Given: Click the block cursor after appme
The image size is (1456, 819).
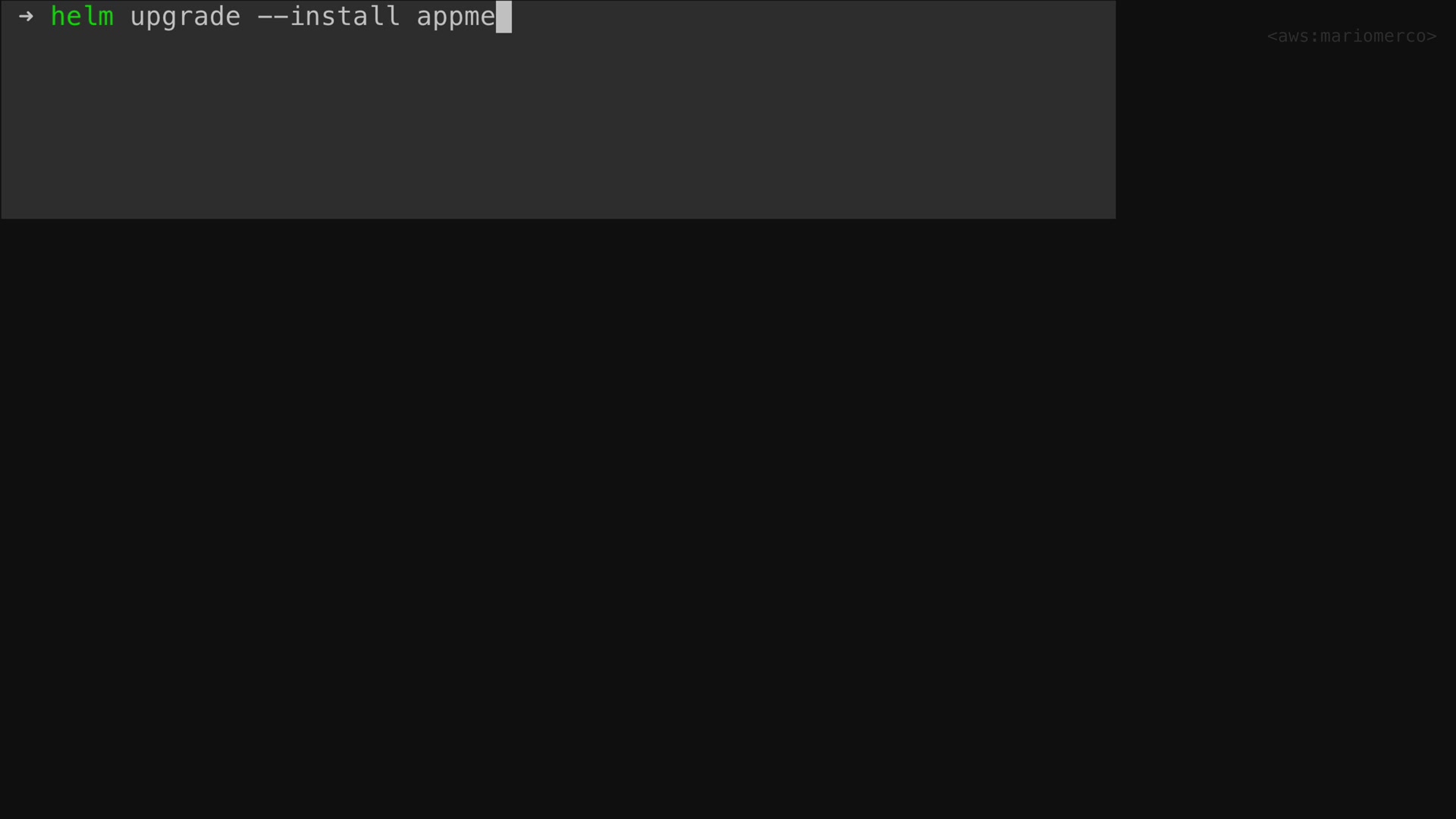Looking at the screenshot, I should (x=504, y=17).
